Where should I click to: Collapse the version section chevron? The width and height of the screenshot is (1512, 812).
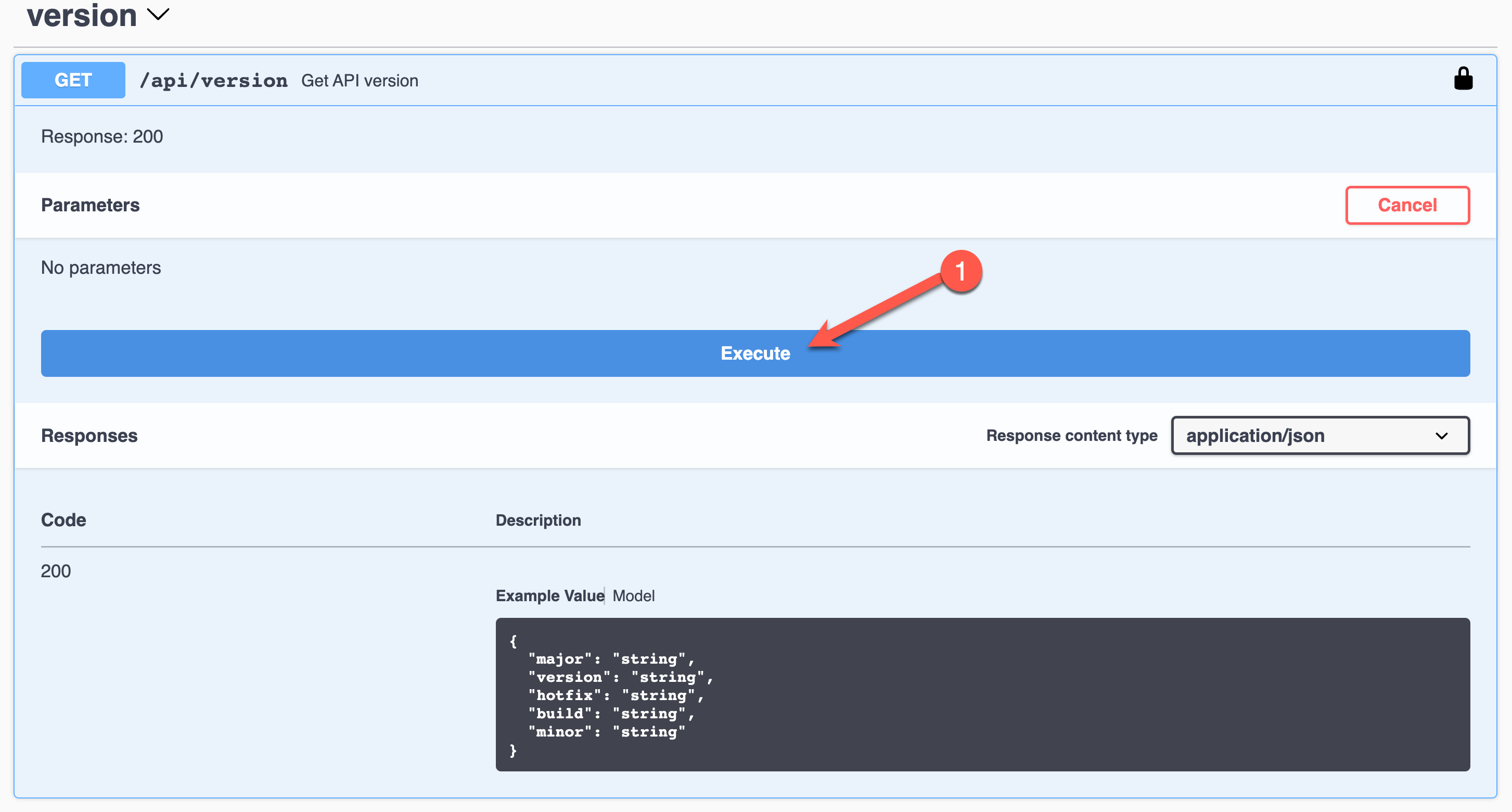156,15
